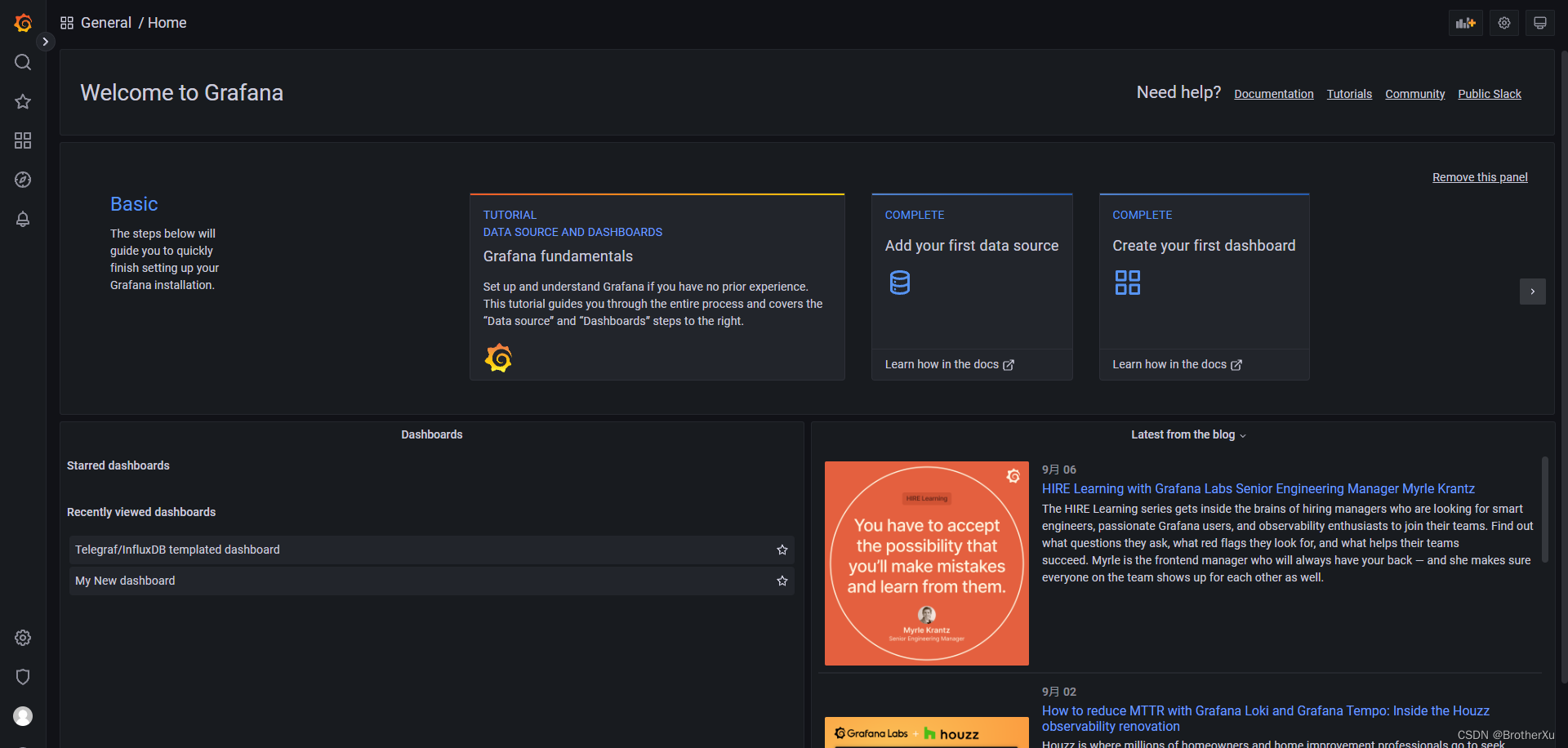This screenshot has width=1568, height=748.
Task: Open Documentation help link
Action: point(1274,94)
